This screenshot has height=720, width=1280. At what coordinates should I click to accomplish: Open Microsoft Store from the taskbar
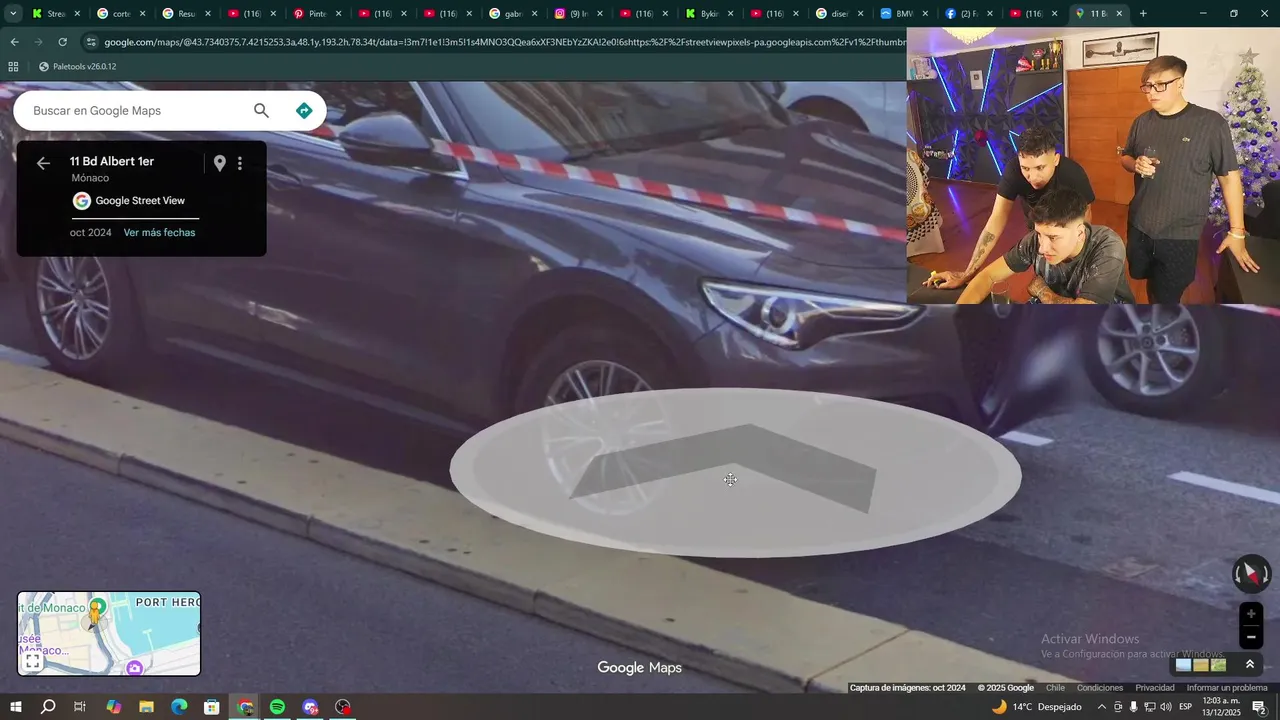[x=212, y=707]
